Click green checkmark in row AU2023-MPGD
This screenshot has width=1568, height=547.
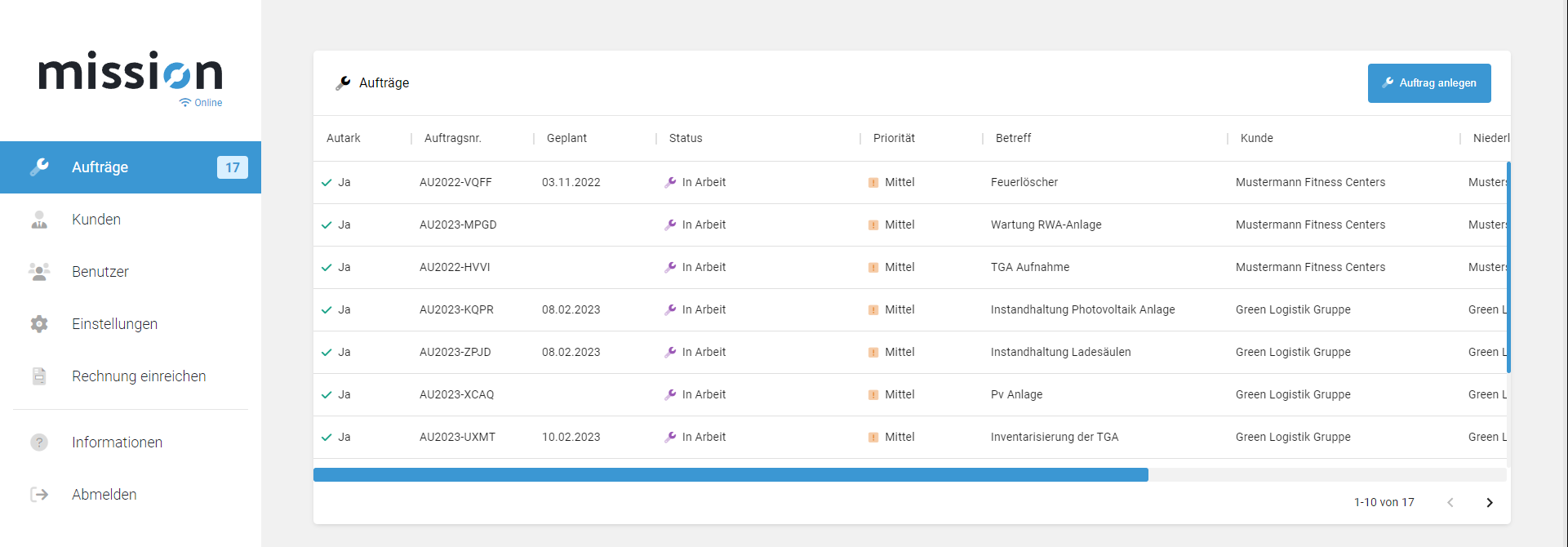(326, 225)
